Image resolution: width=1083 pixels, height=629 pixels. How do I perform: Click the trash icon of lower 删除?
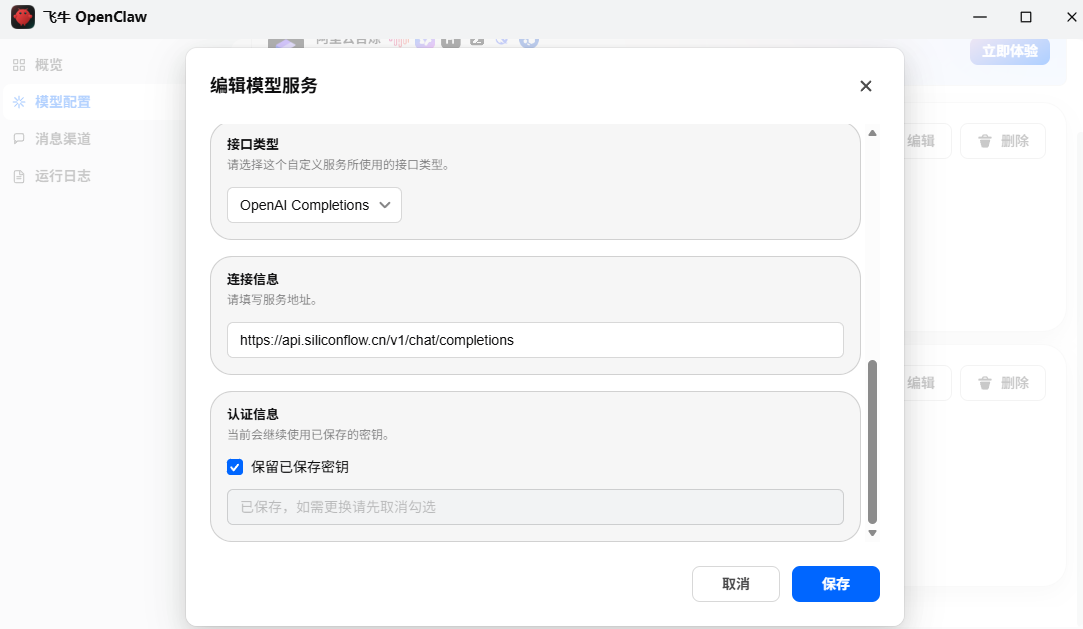point(985,383)
